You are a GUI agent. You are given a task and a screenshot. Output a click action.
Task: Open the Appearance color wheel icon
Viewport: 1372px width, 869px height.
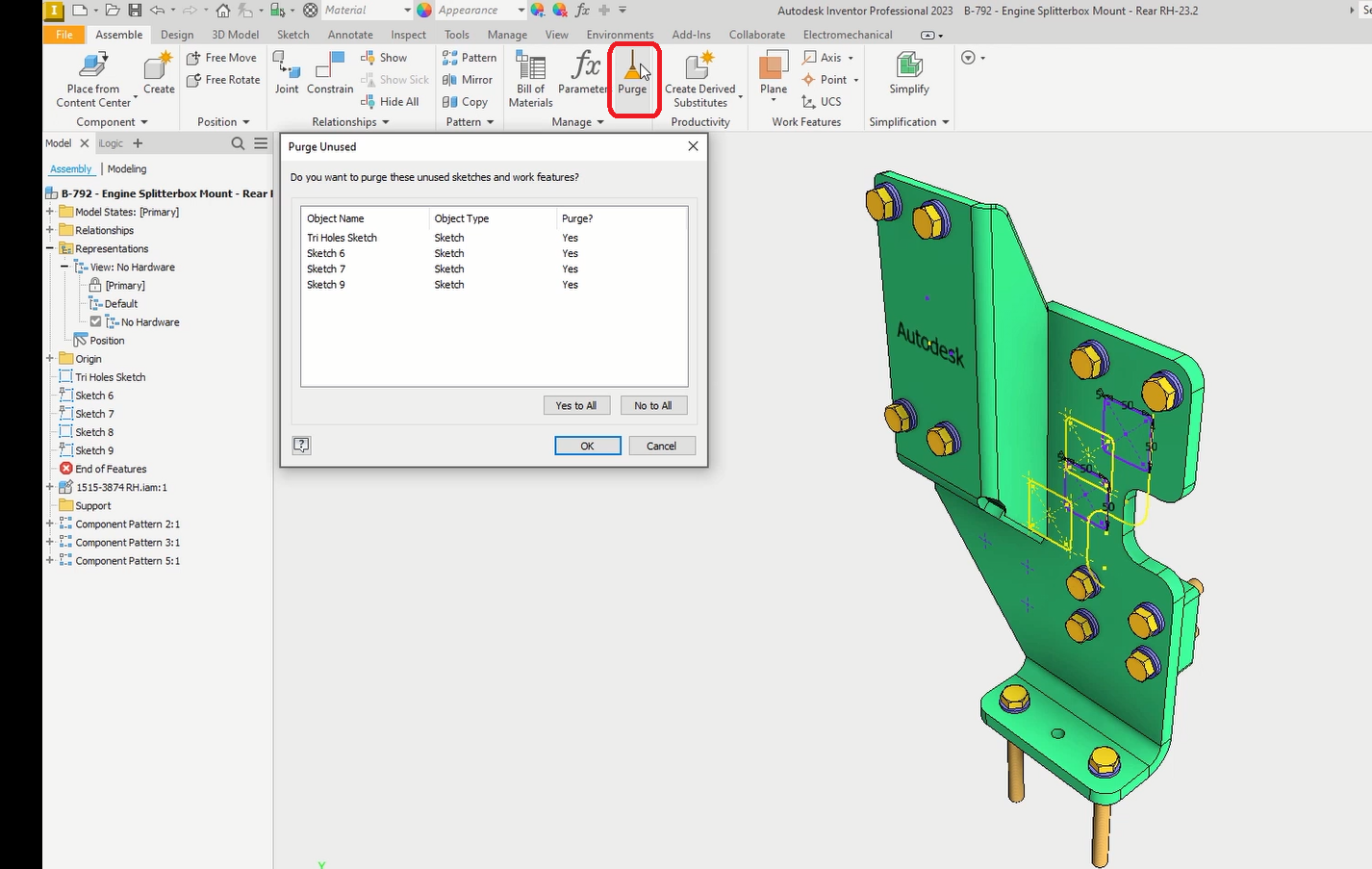coord(424,11)
